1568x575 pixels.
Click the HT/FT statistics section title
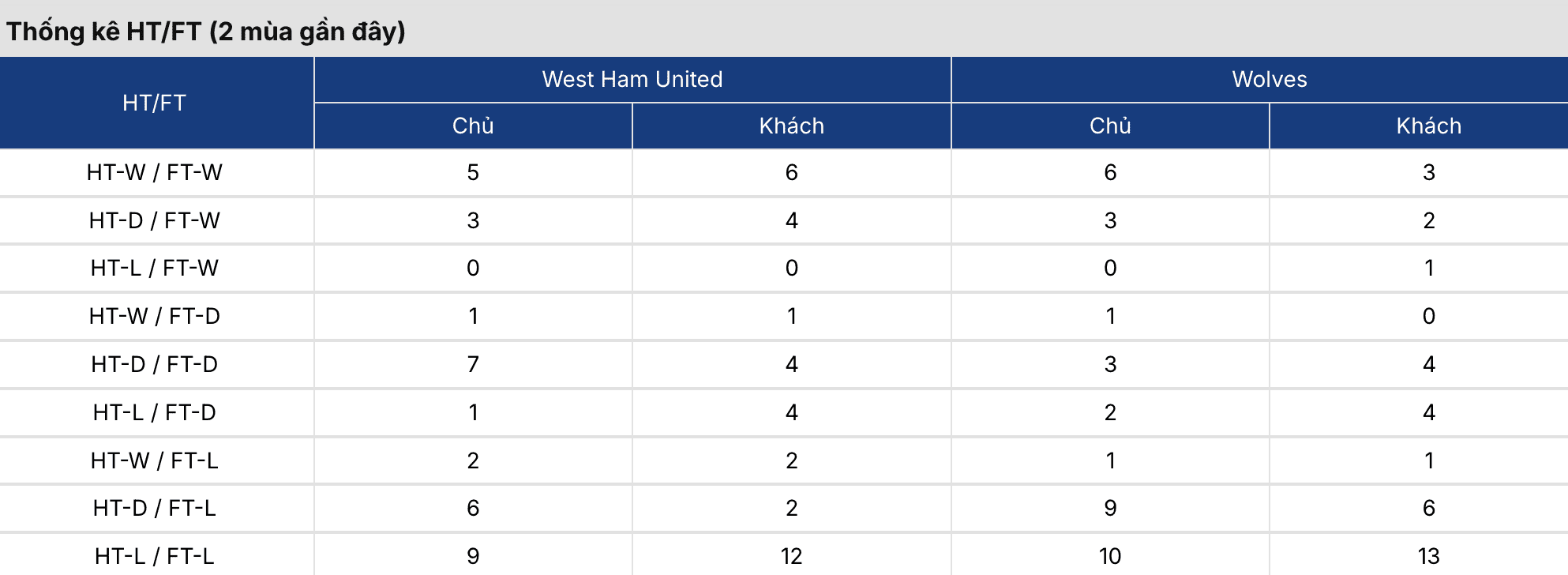[206, 32]
